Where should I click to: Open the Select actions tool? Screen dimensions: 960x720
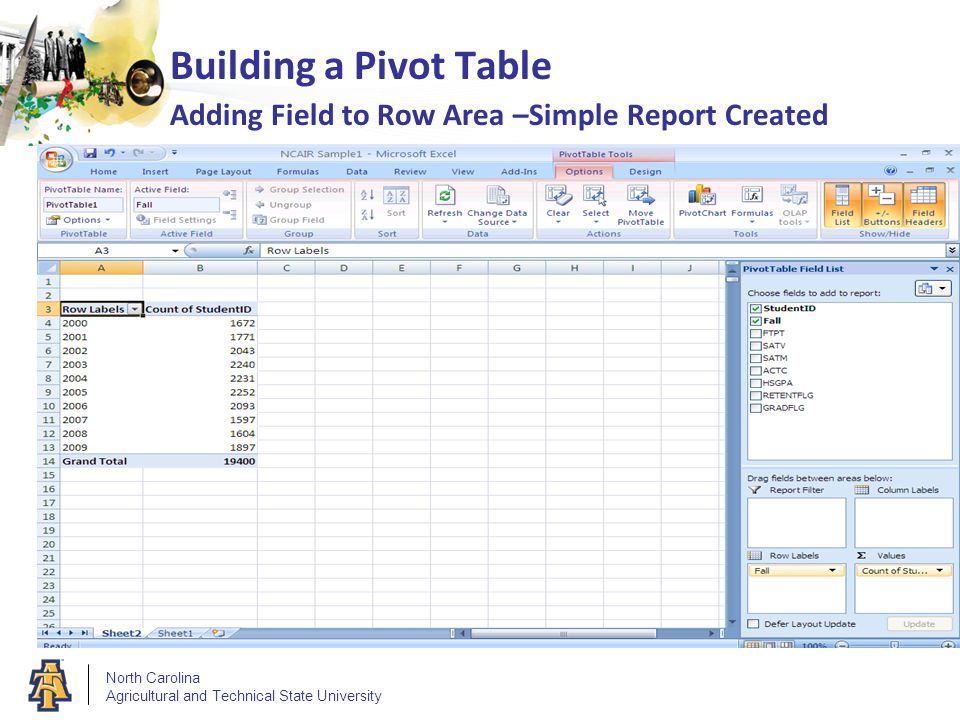[595, 204]
